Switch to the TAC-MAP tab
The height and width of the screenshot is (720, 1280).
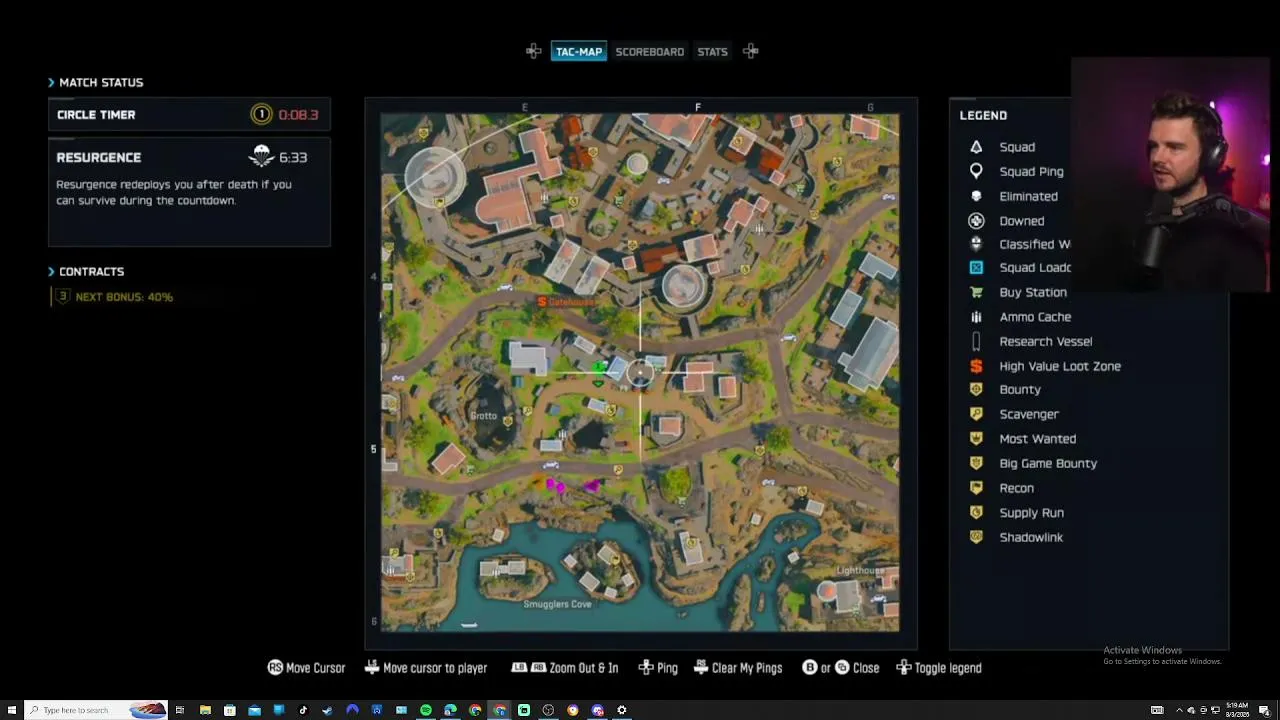579,51
